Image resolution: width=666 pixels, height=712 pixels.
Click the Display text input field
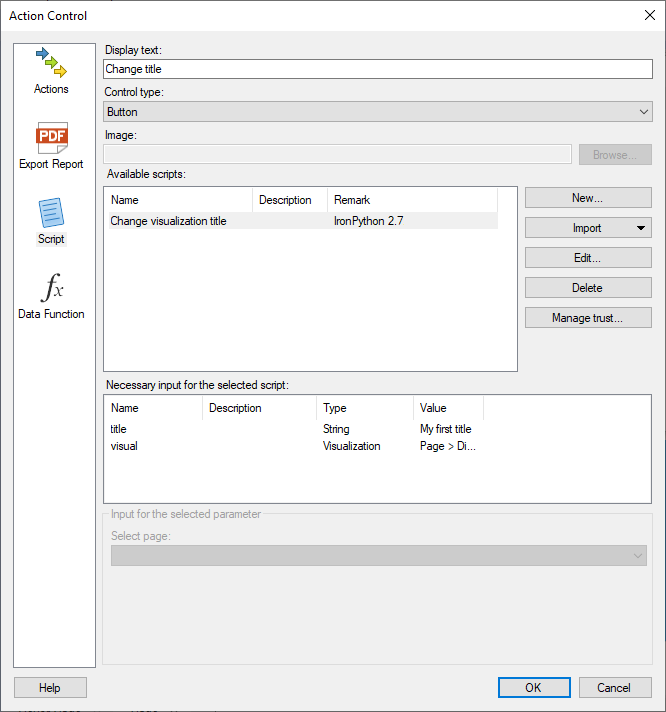[378, 69]
